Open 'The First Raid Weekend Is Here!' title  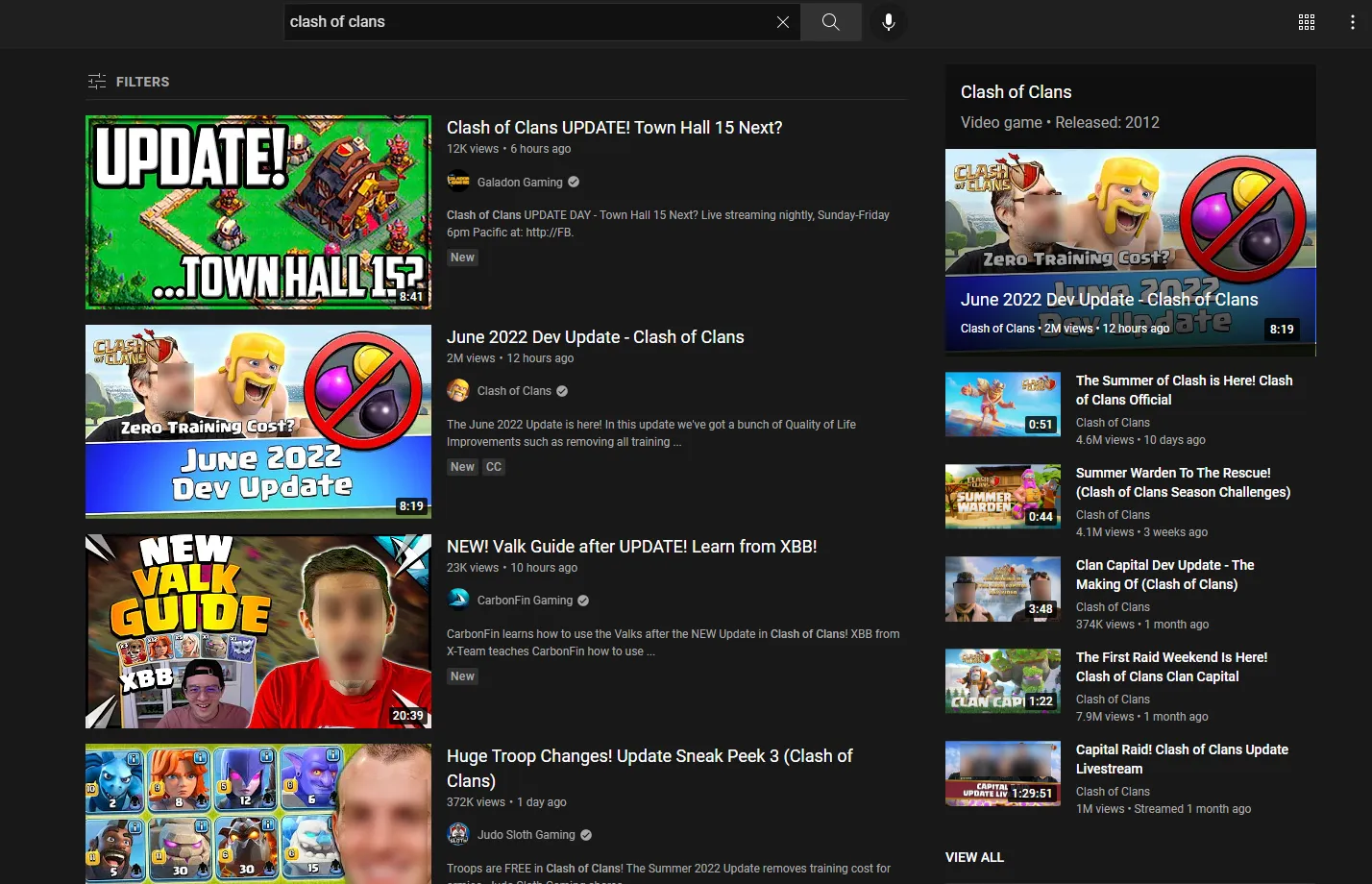1171,667
